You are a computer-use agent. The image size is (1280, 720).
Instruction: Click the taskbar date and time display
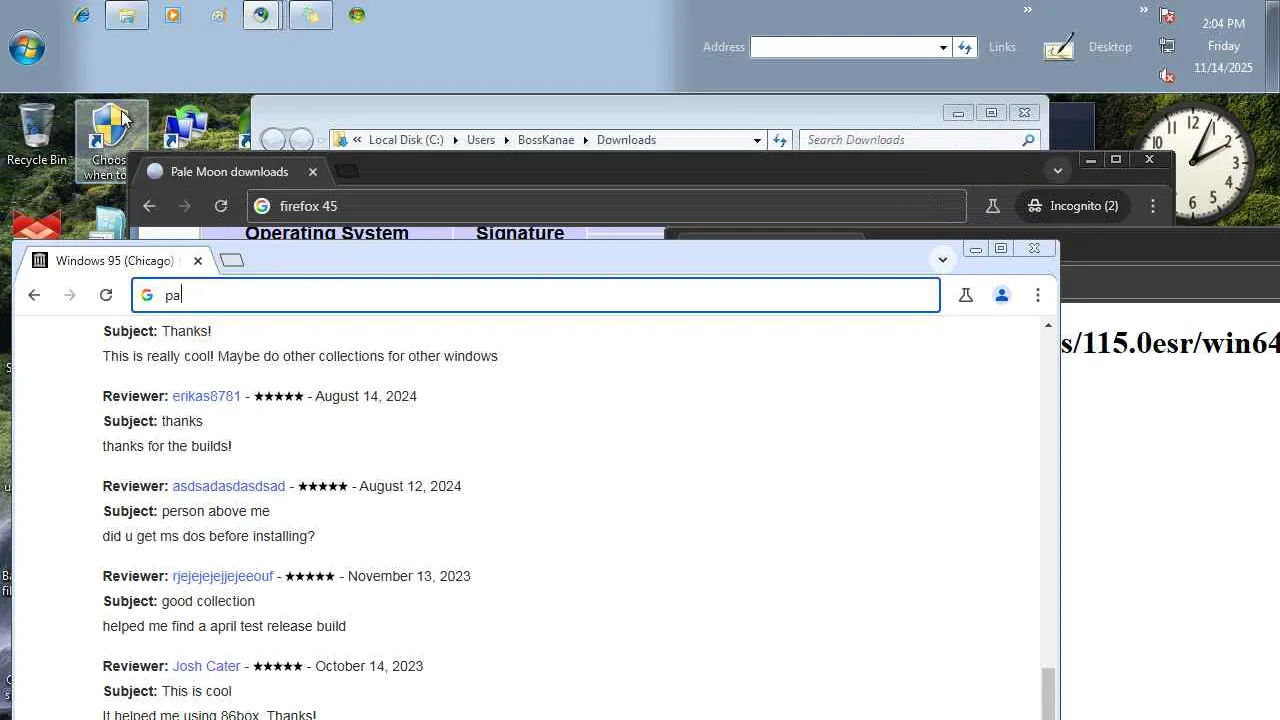coord(1223,46)
